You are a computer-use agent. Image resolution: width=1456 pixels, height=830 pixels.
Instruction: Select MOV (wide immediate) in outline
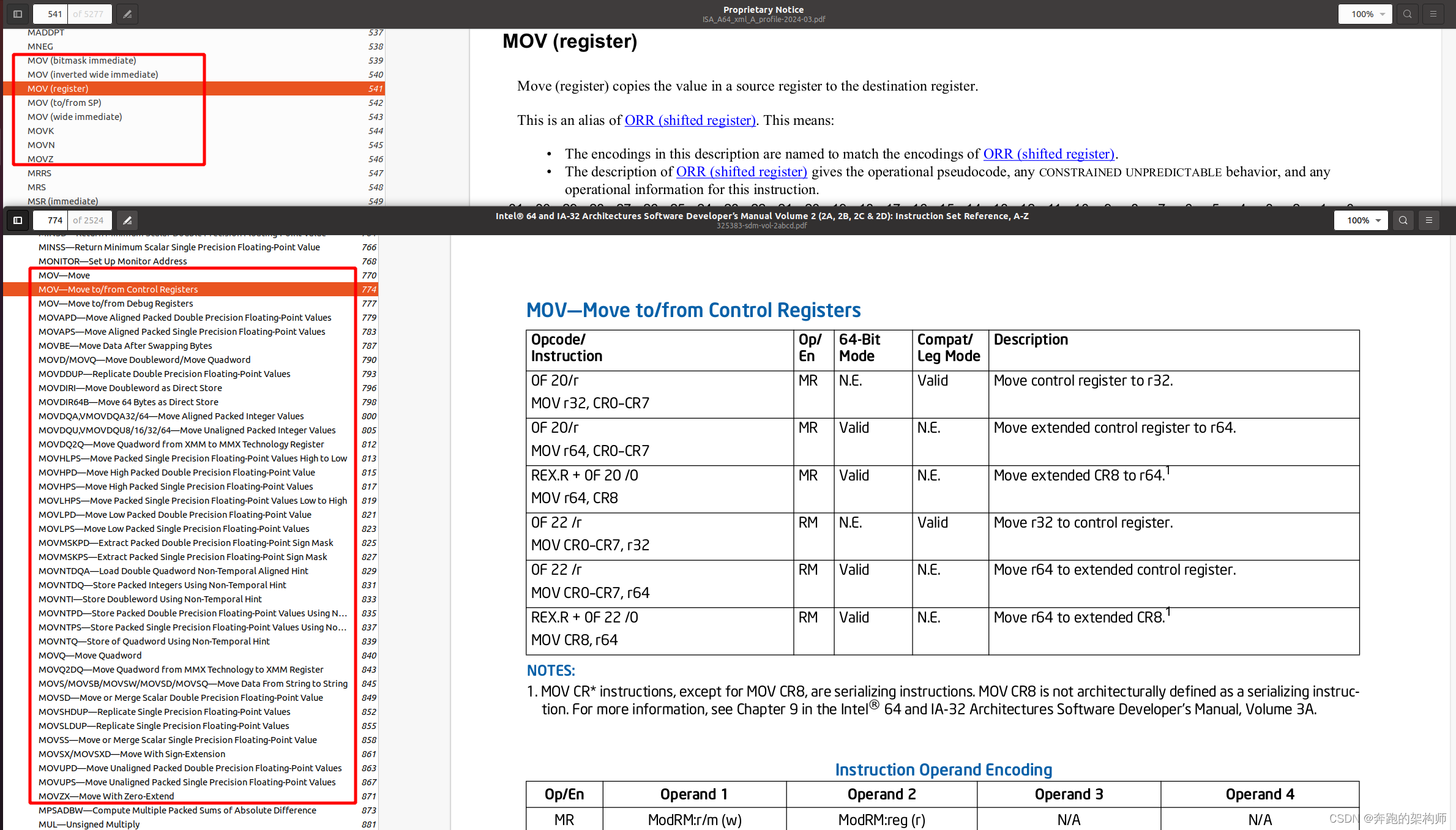coord(75,117)
